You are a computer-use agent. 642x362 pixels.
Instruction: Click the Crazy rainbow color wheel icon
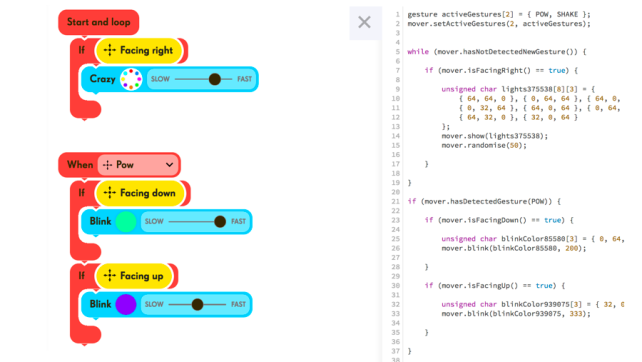click(x=131, y=79)
